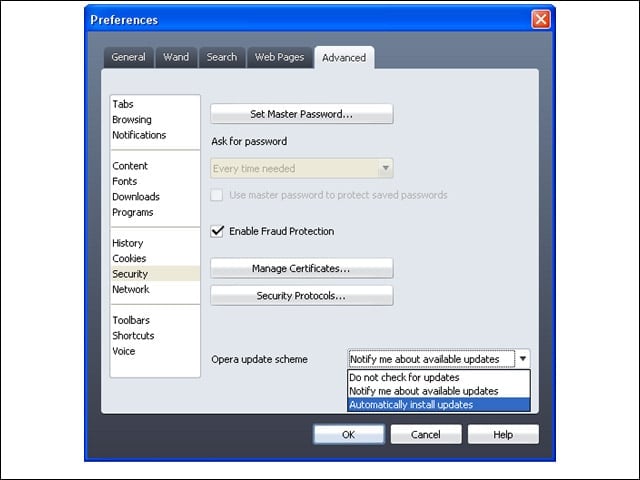Open the Every time needed dropdown

(x=302, y=168)
